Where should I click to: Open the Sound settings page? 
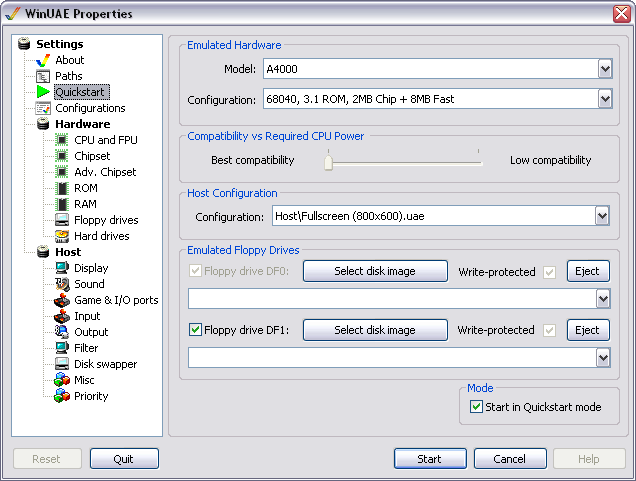point(89,284)
